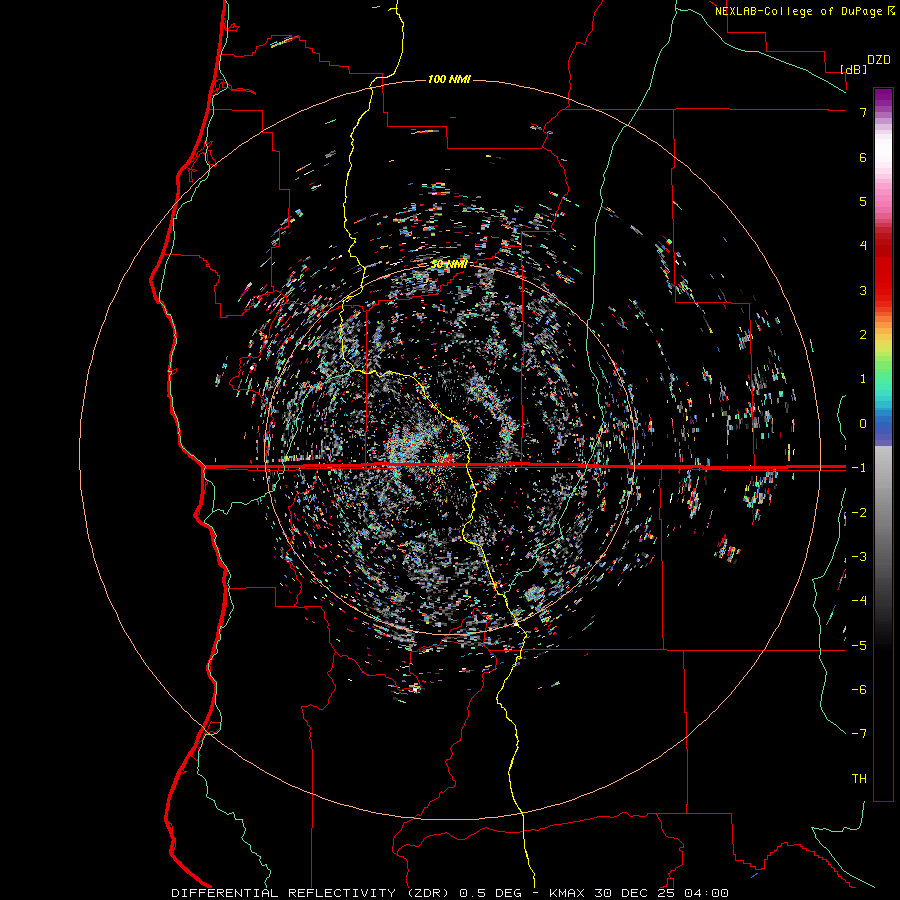Click the -4 tick on the color scale
The width and height of the screenshot is (900, 900).
coord(859,601)
